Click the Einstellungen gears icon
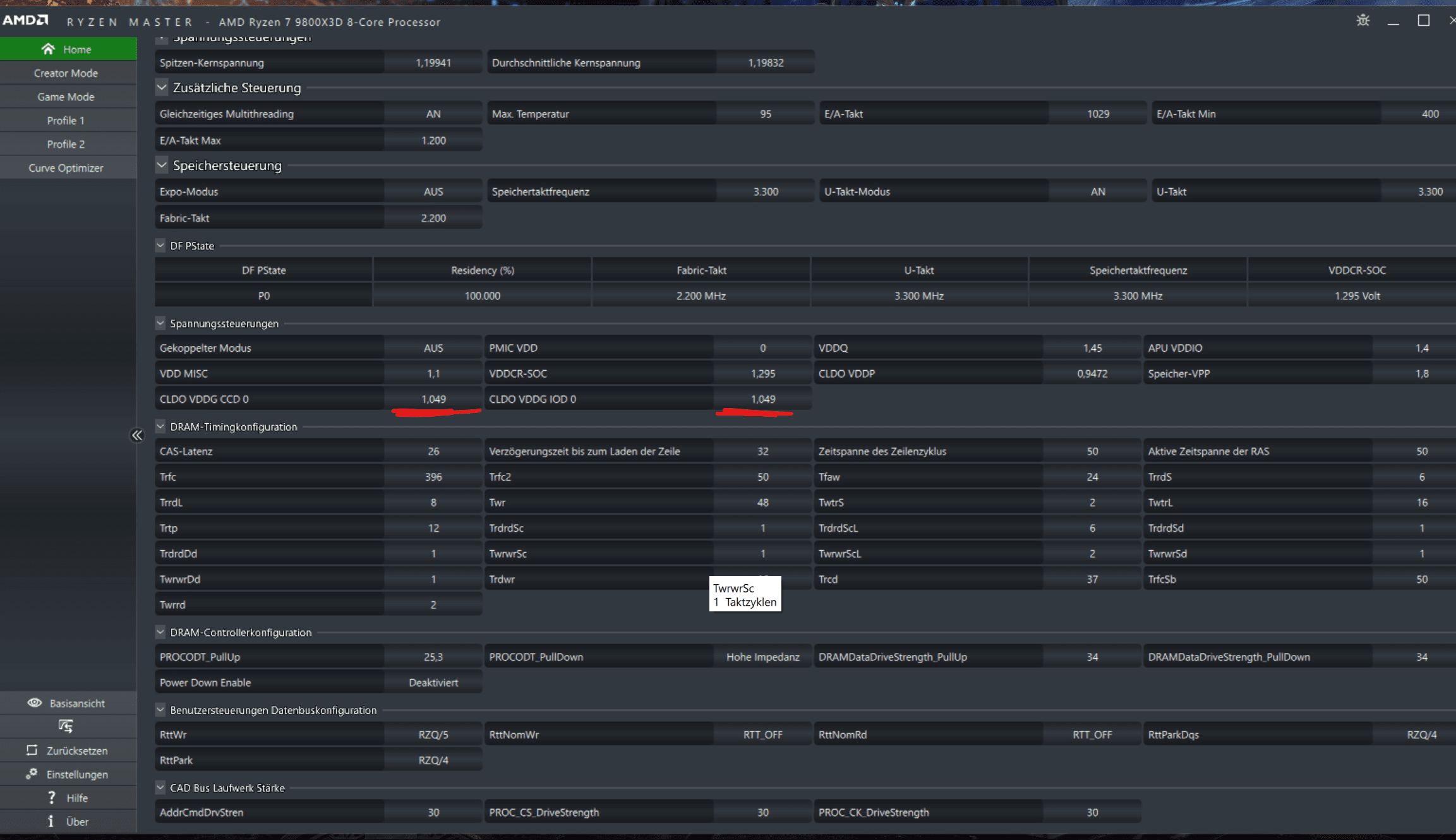1456x840 pixels. 32,774
